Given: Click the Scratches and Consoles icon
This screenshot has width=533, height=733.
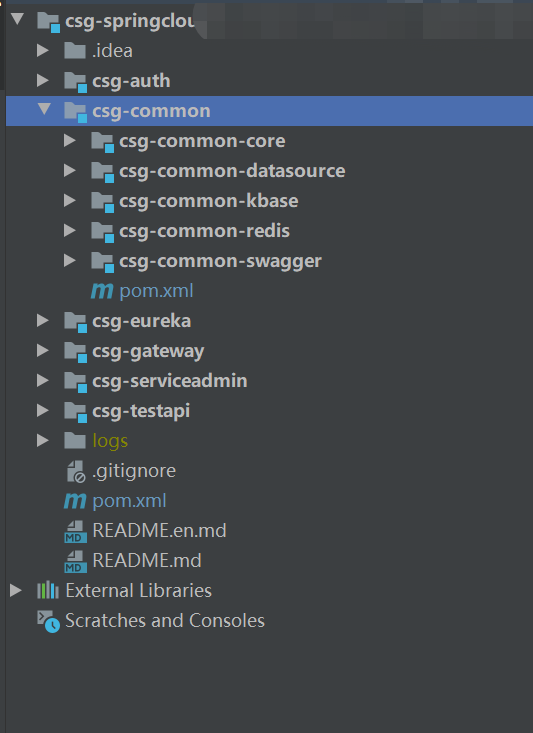Looking at the screenshot, I should tap(49, 621).
